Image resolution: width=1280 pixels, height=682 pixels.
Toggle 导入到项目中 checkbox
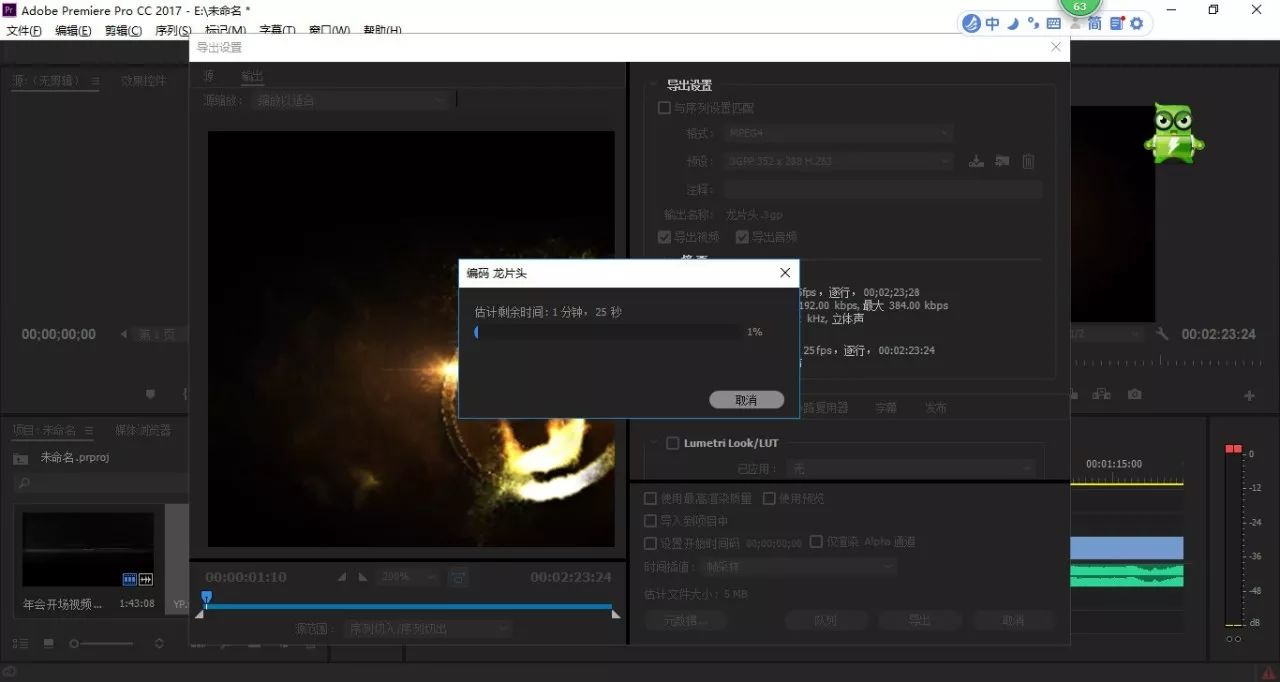point(650,521)
